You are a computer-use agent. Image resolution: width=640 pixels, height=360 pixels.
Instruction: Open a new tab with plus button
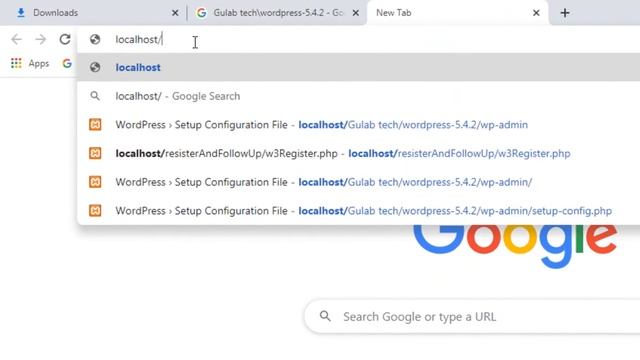565,13
